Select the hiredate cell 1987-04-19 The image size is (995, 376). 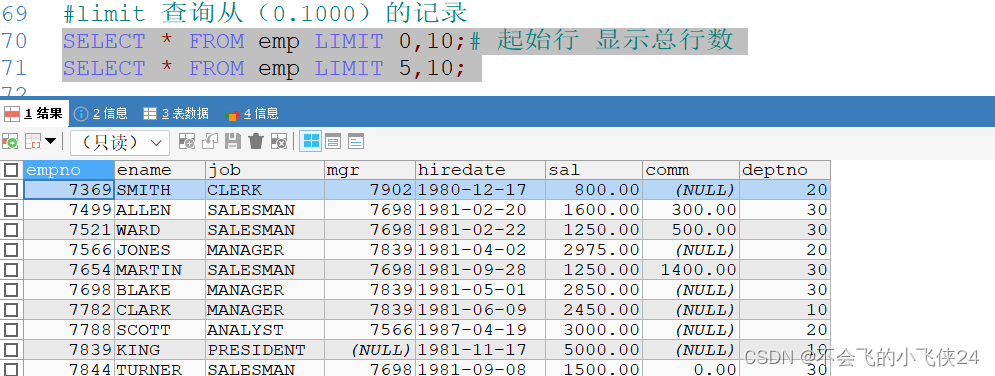480,330
